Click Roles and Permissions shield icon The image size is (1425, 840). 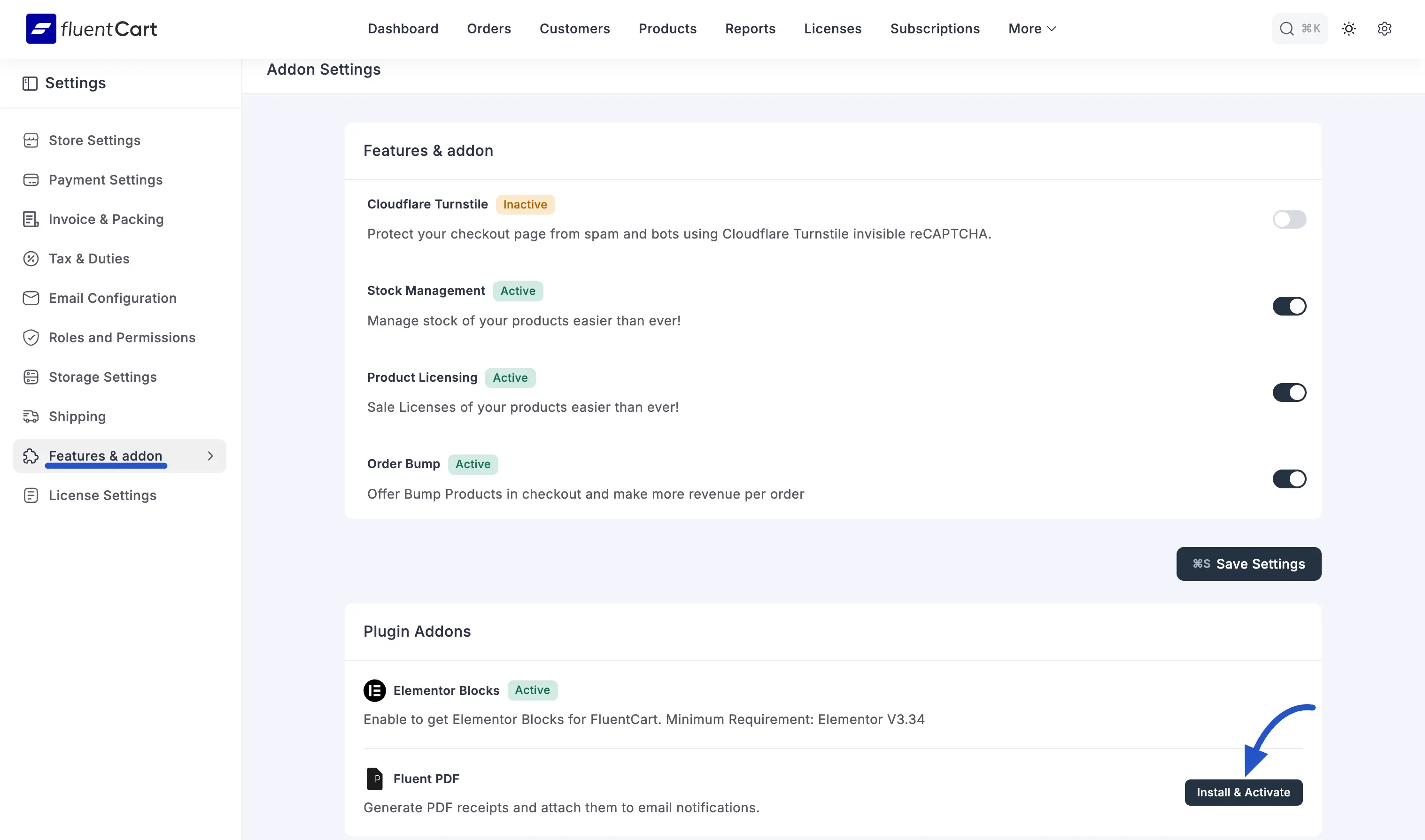coord(31,337)
